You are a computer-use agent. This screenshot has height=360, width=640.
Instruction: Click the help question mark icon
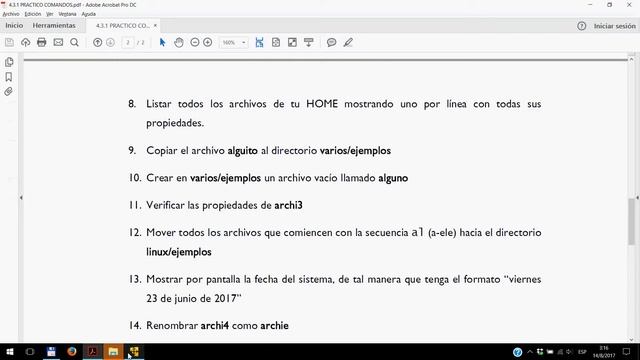click(582, 26)
